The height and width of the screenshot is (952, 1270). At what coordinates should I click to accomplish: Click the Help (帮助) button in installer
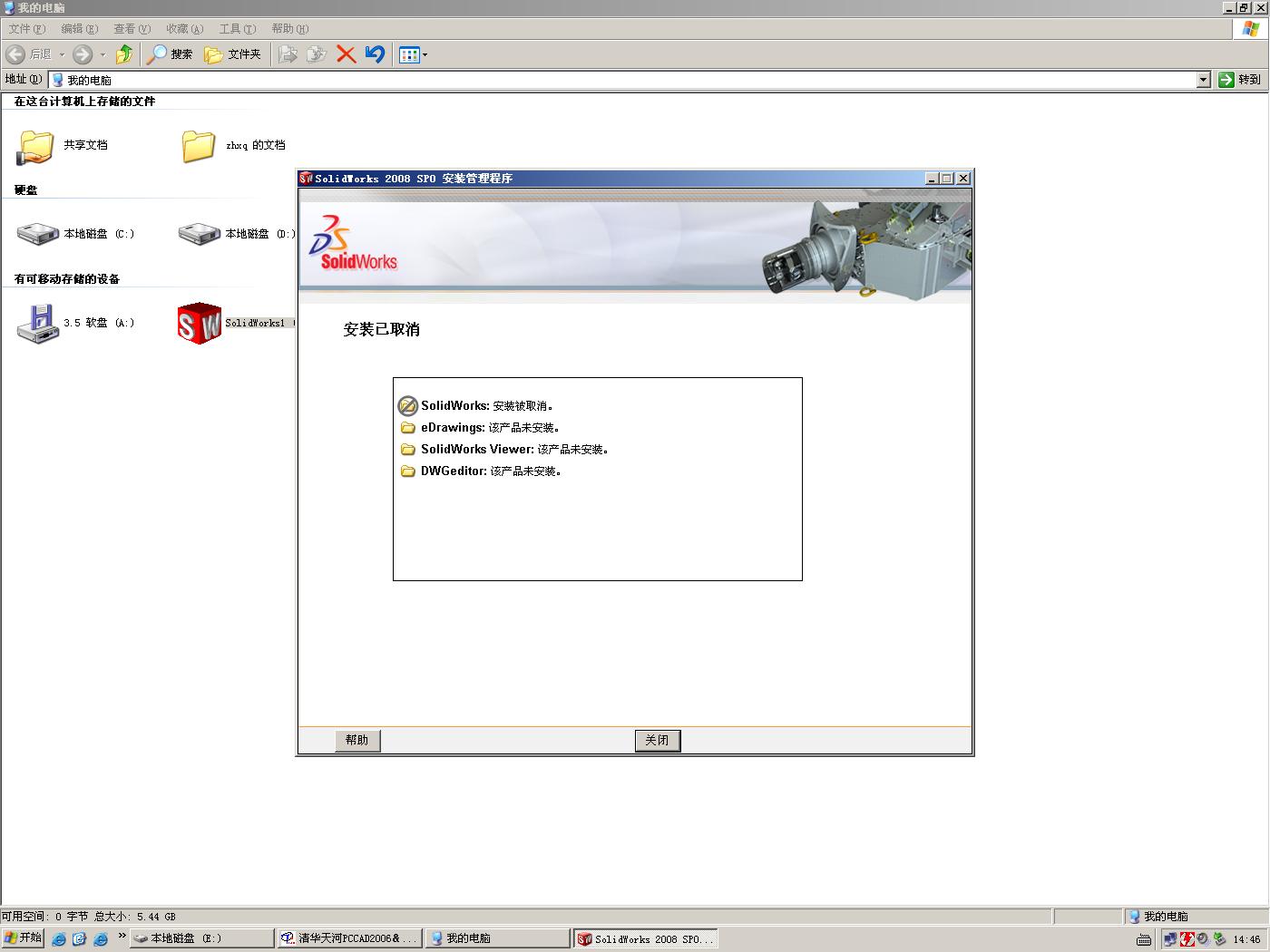click(357, 741)
